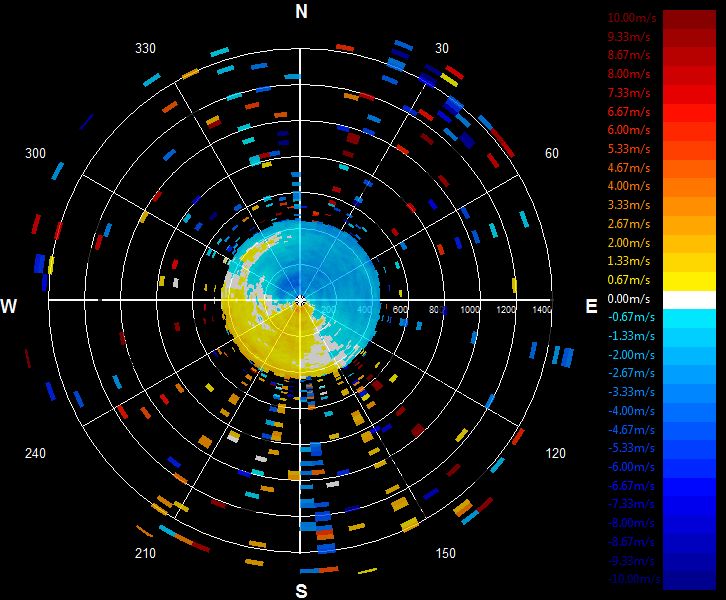Click the -6.67m/s legend label
Viewport: 726px width, 600px height.
tap(631, 486)
